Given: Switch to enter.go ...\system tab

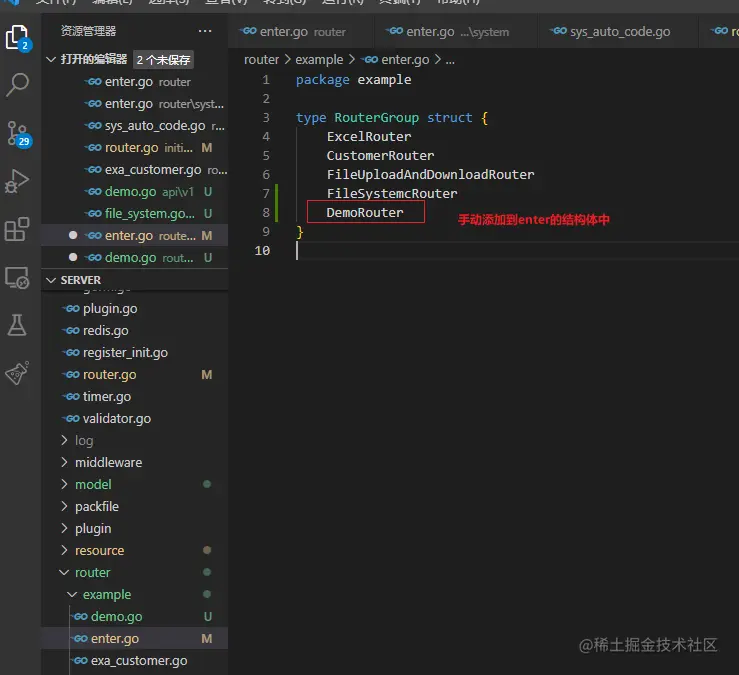Looking at the screenshot, I should pyautogui.click(x=456, y=32).
